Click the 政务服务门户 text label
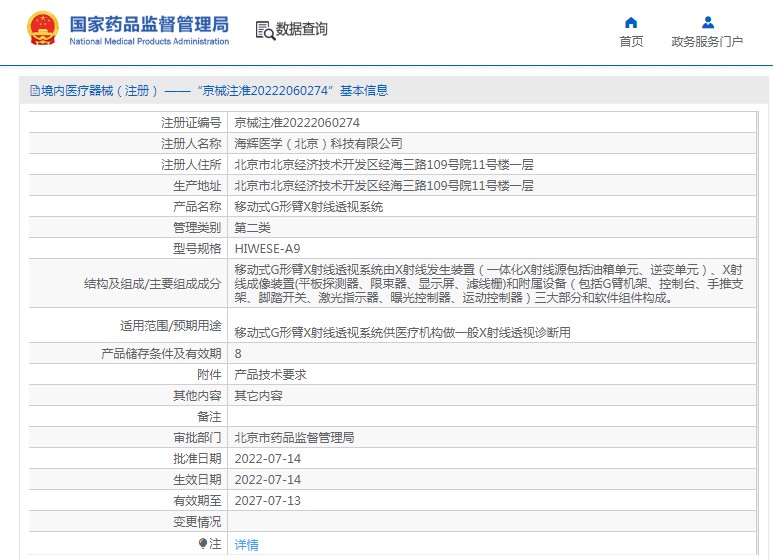Viewport: 773px width, 560px height. [x=707, y=41]
